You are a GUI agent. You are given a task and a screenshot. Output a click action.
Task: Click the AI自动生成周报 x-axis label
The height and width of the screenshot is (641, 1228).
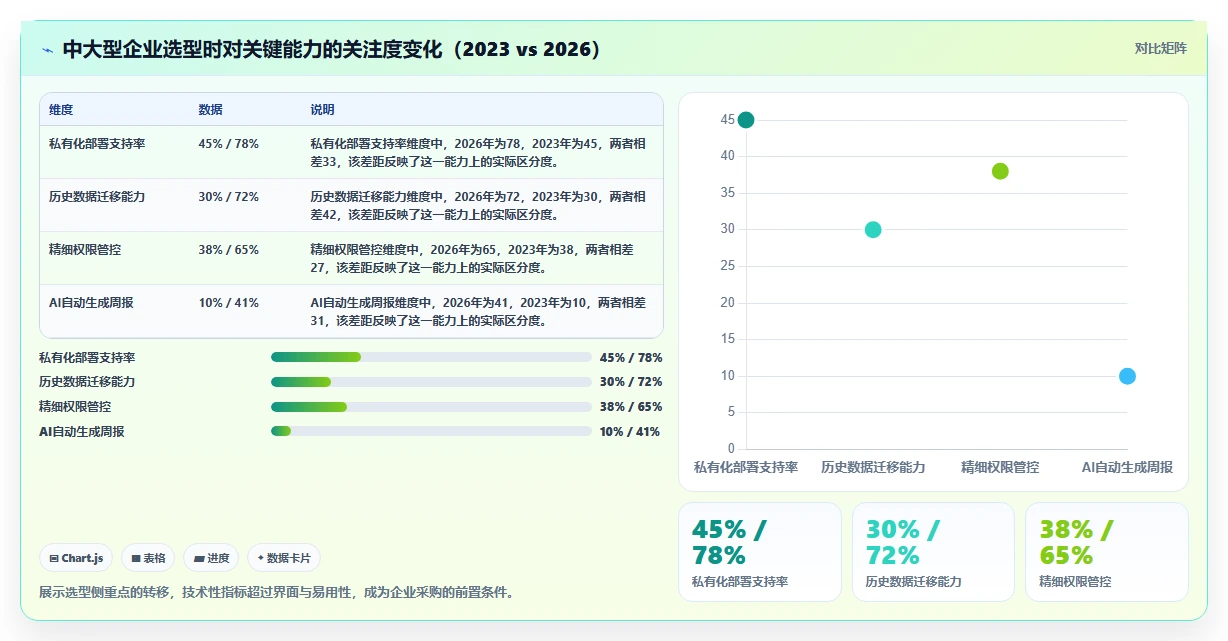point(1127,467)
